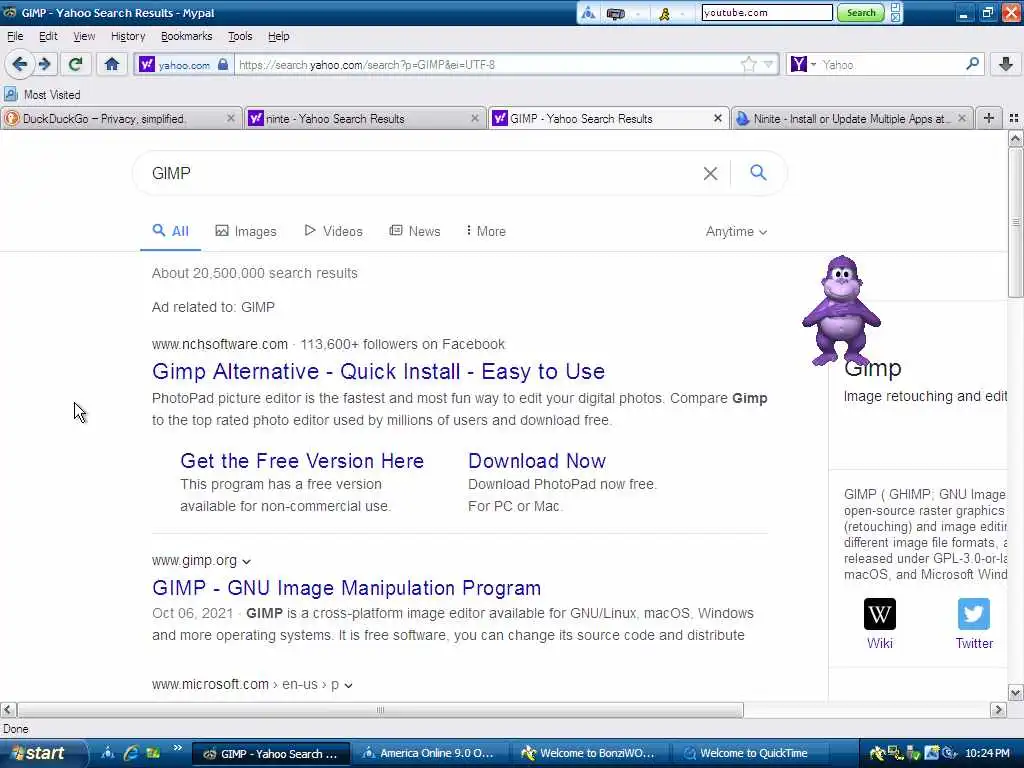1024x768 pixels.
Task: Expand the www.microsoft.com result chevron
Action: coord(349,686)
